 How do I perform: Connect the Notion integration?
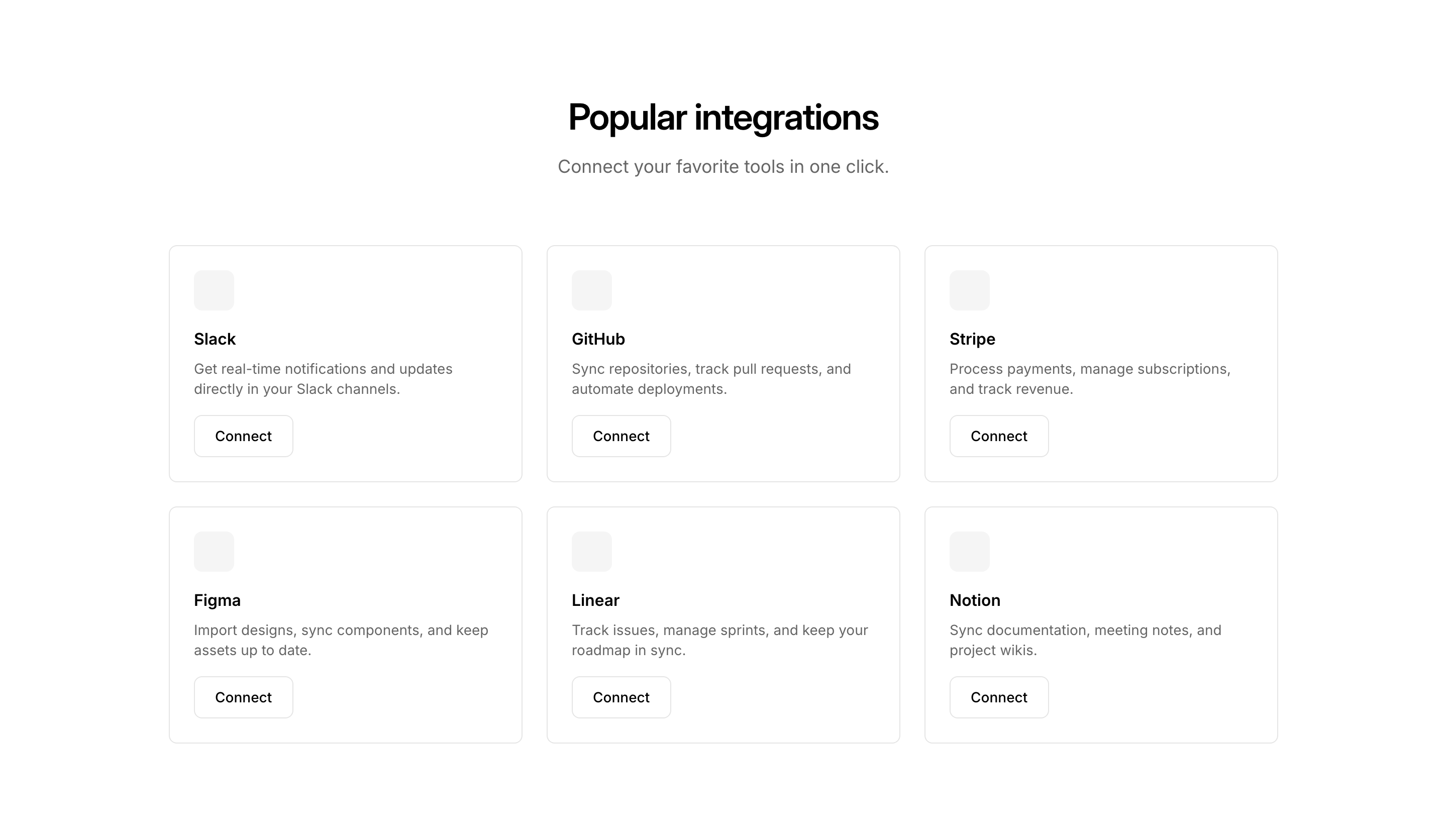[x=998, y=697]
